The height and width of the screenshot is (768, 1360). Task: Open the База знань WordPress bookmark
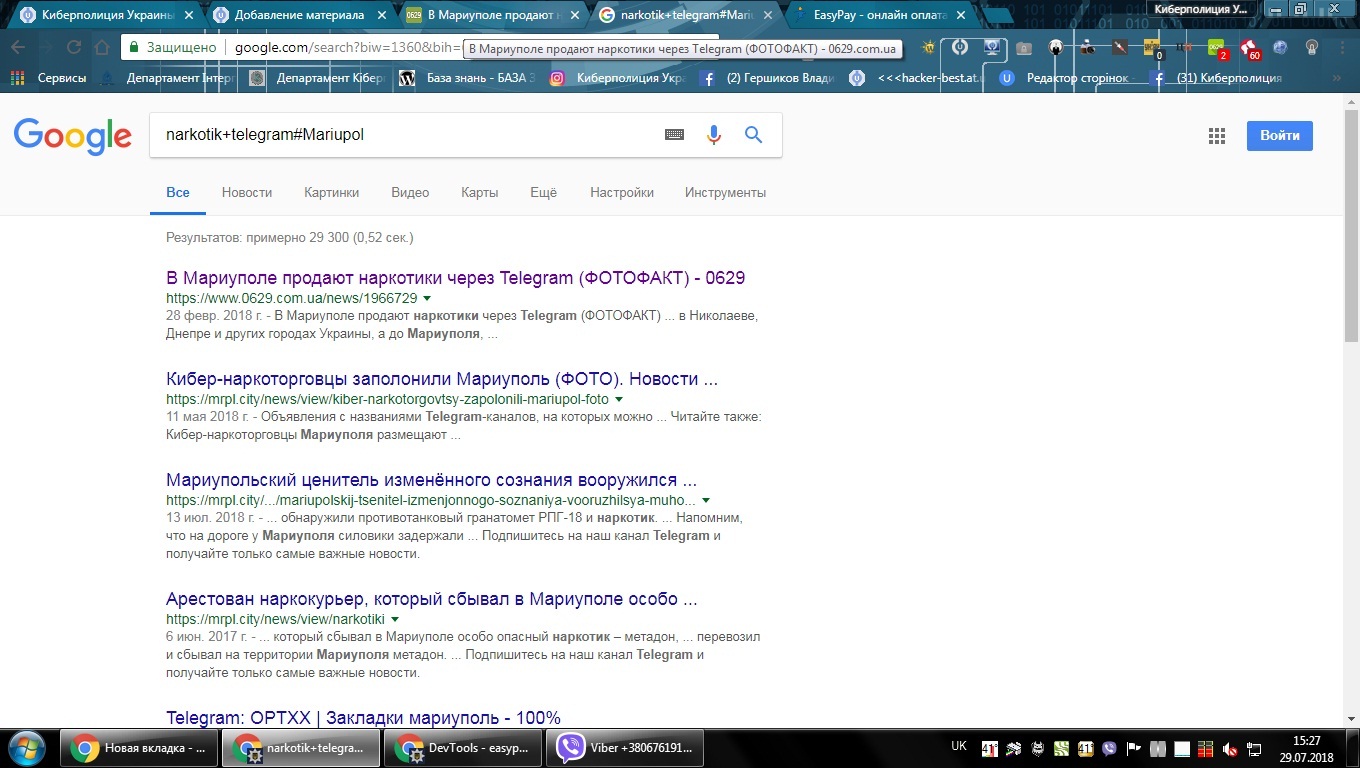click(466, 78)
